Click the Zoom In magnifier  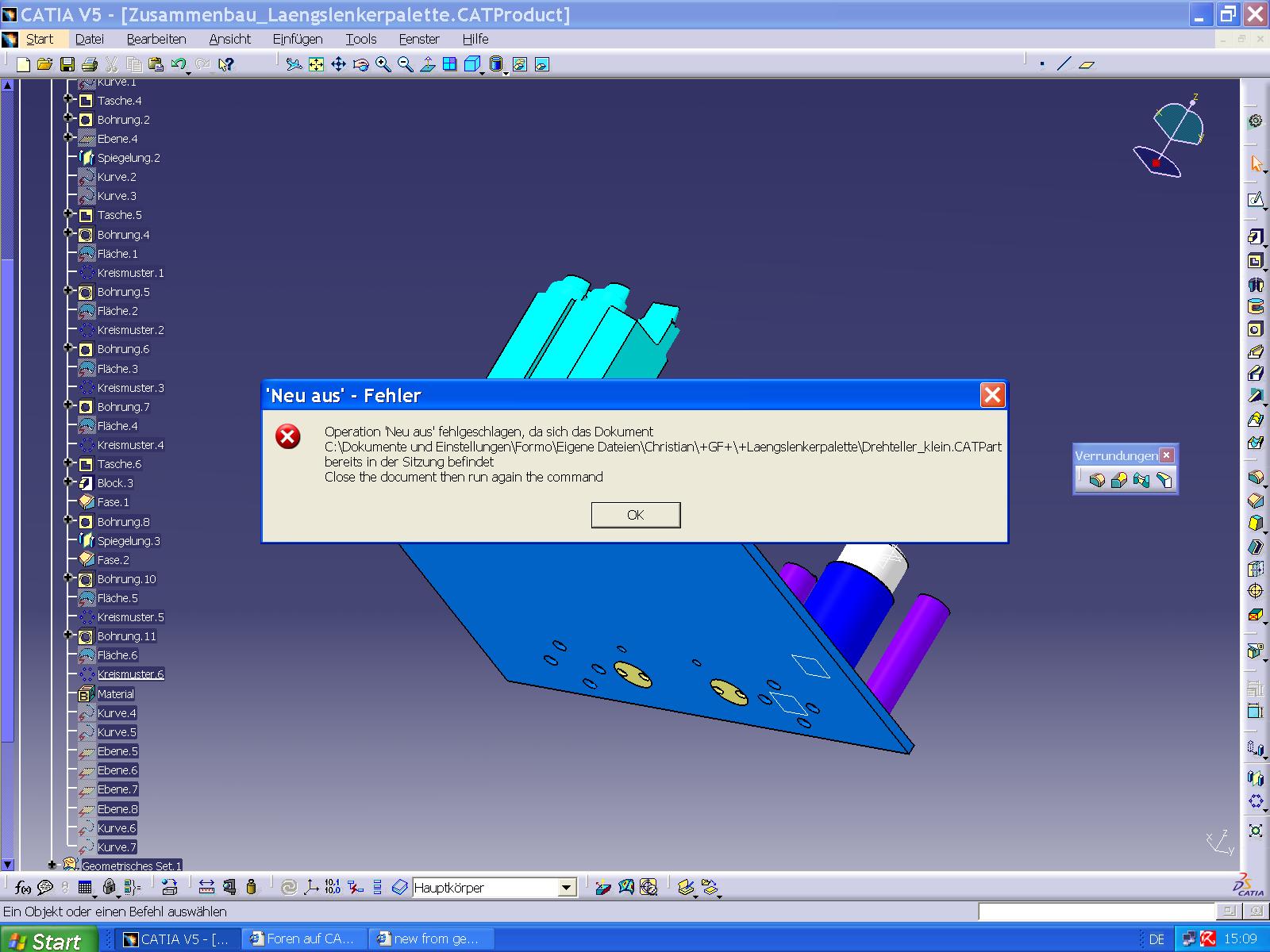coord(383,64)
